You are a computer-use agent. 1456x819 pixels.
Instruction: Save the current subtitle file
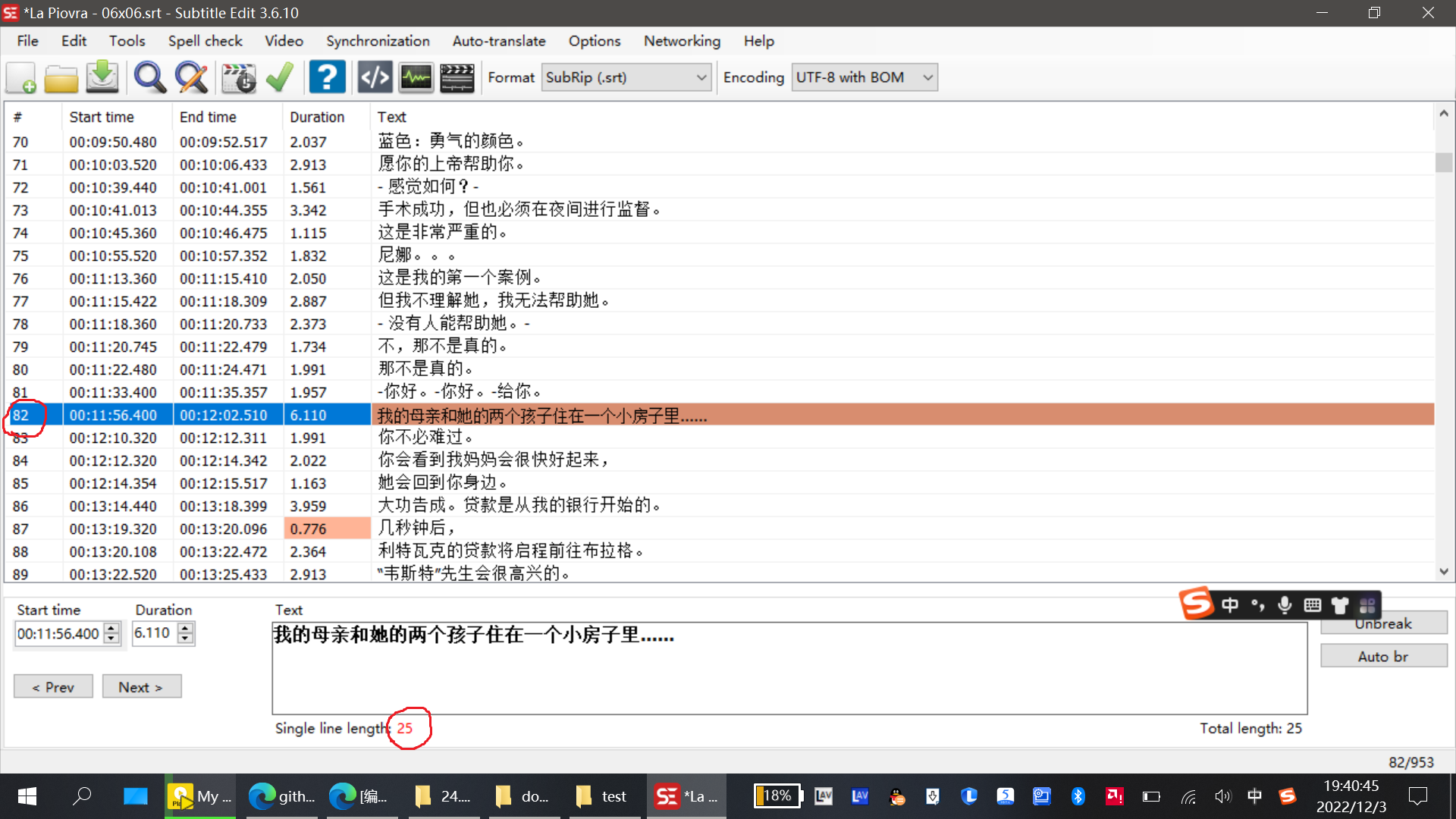coord(102,77)
